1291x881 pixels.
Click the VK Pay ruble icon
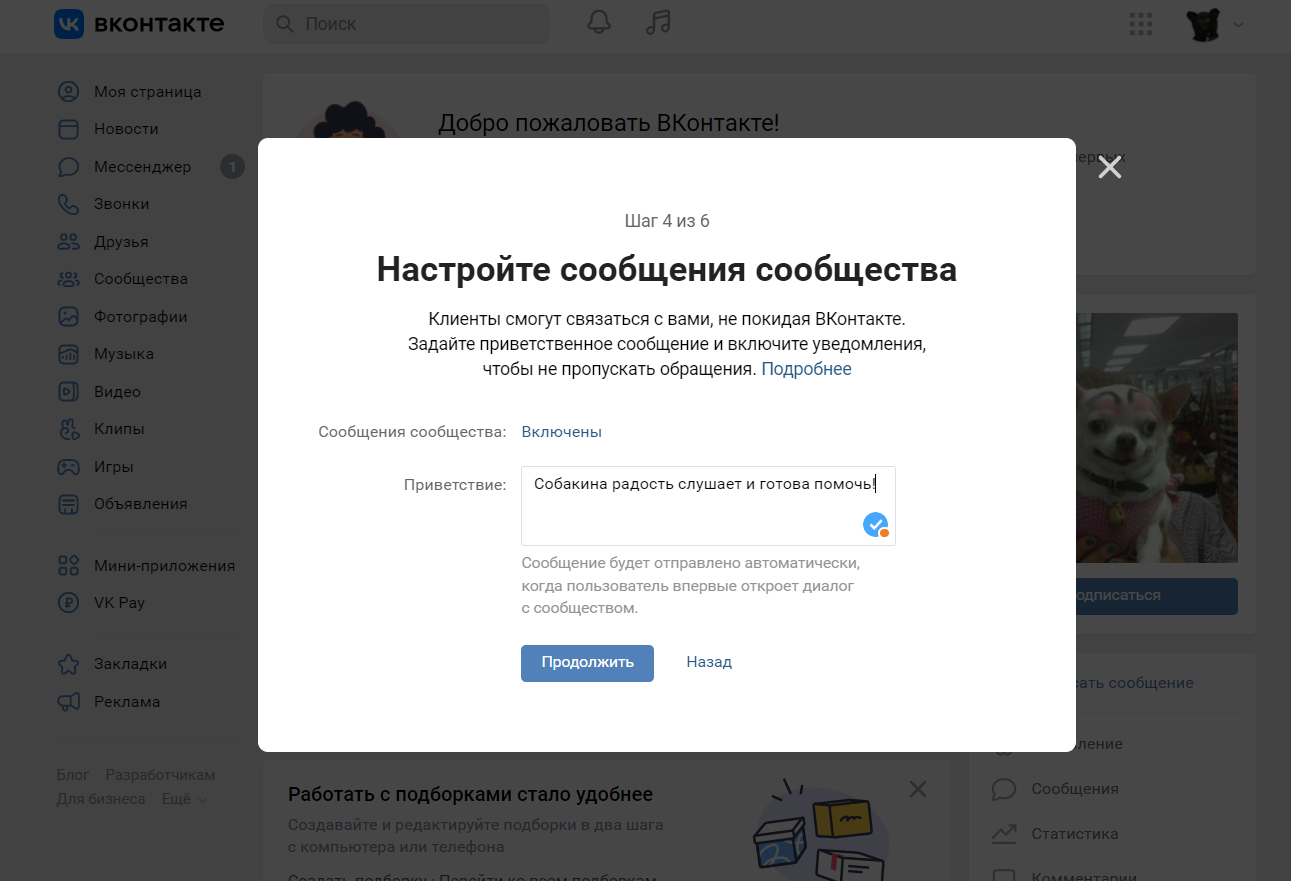[x=68, y=603]
